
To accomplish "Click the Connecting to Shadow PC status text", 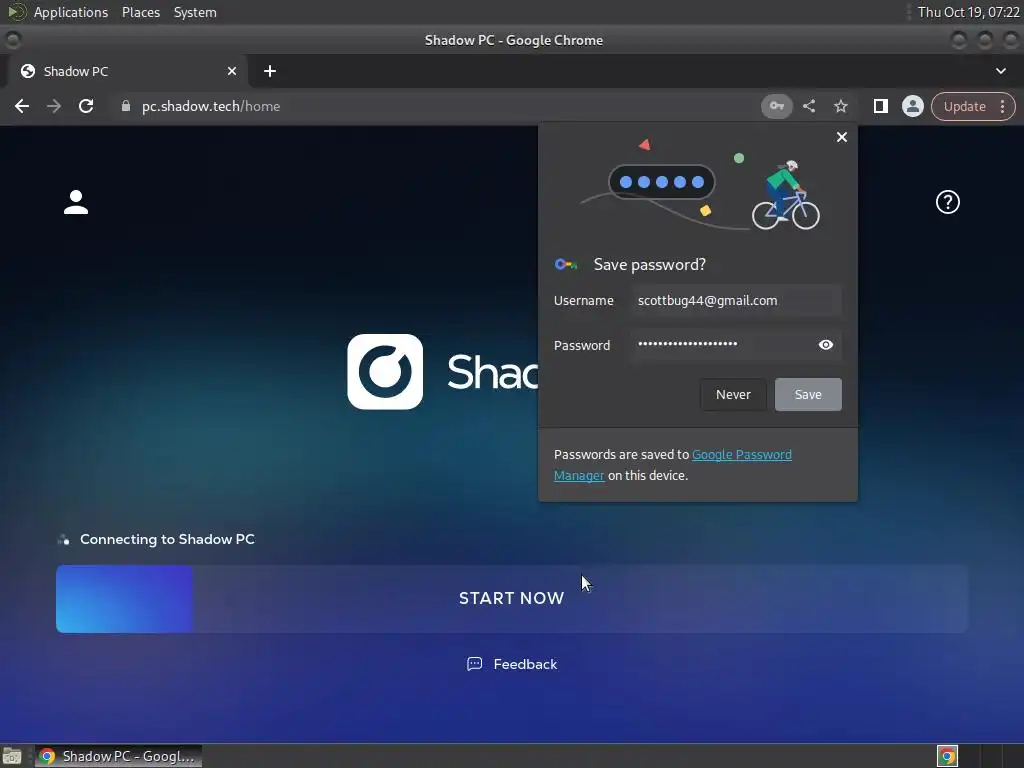I will click(x=167, y=539).
